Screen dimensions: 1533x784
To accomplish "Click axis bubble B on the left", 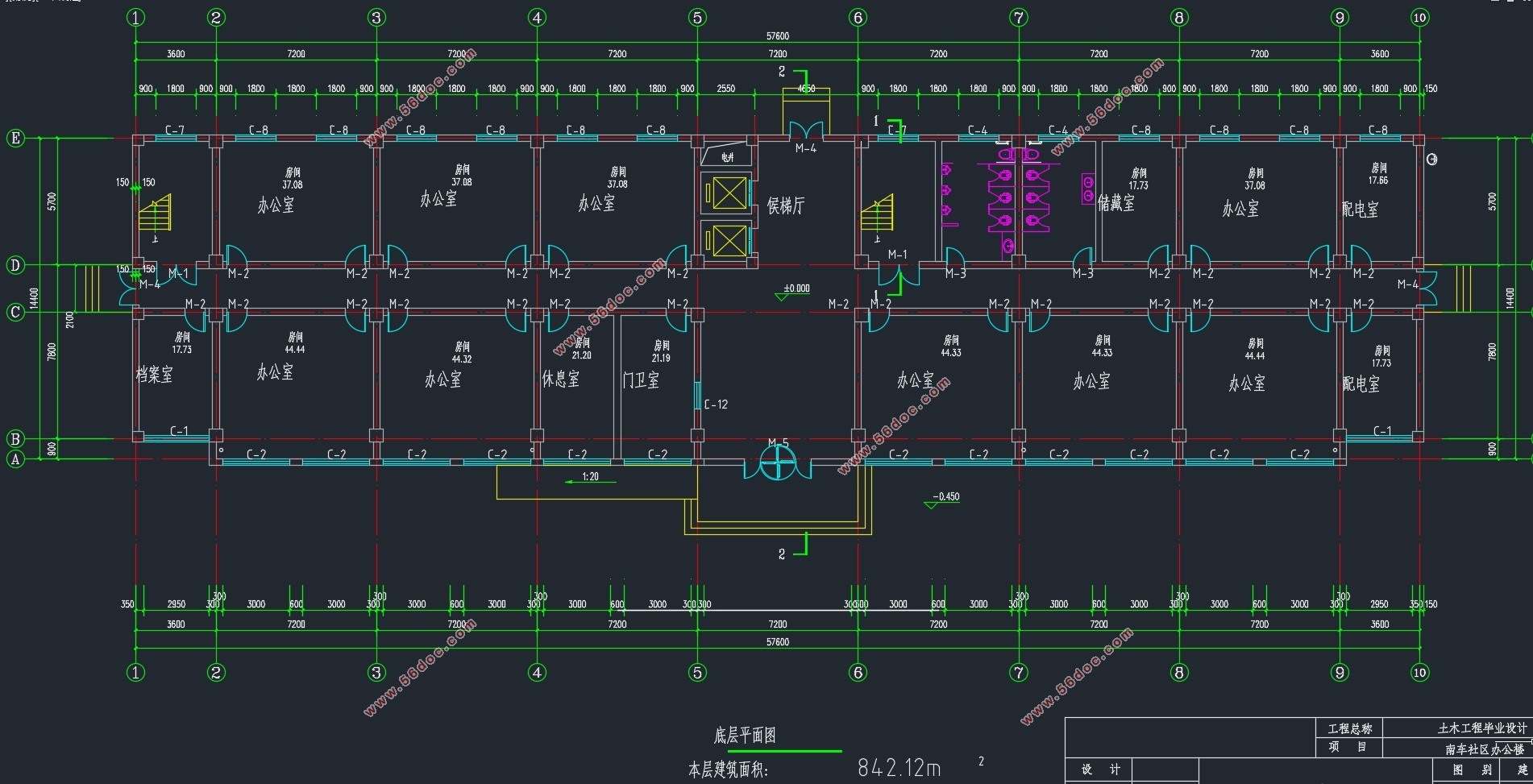I will pos(15,439).
